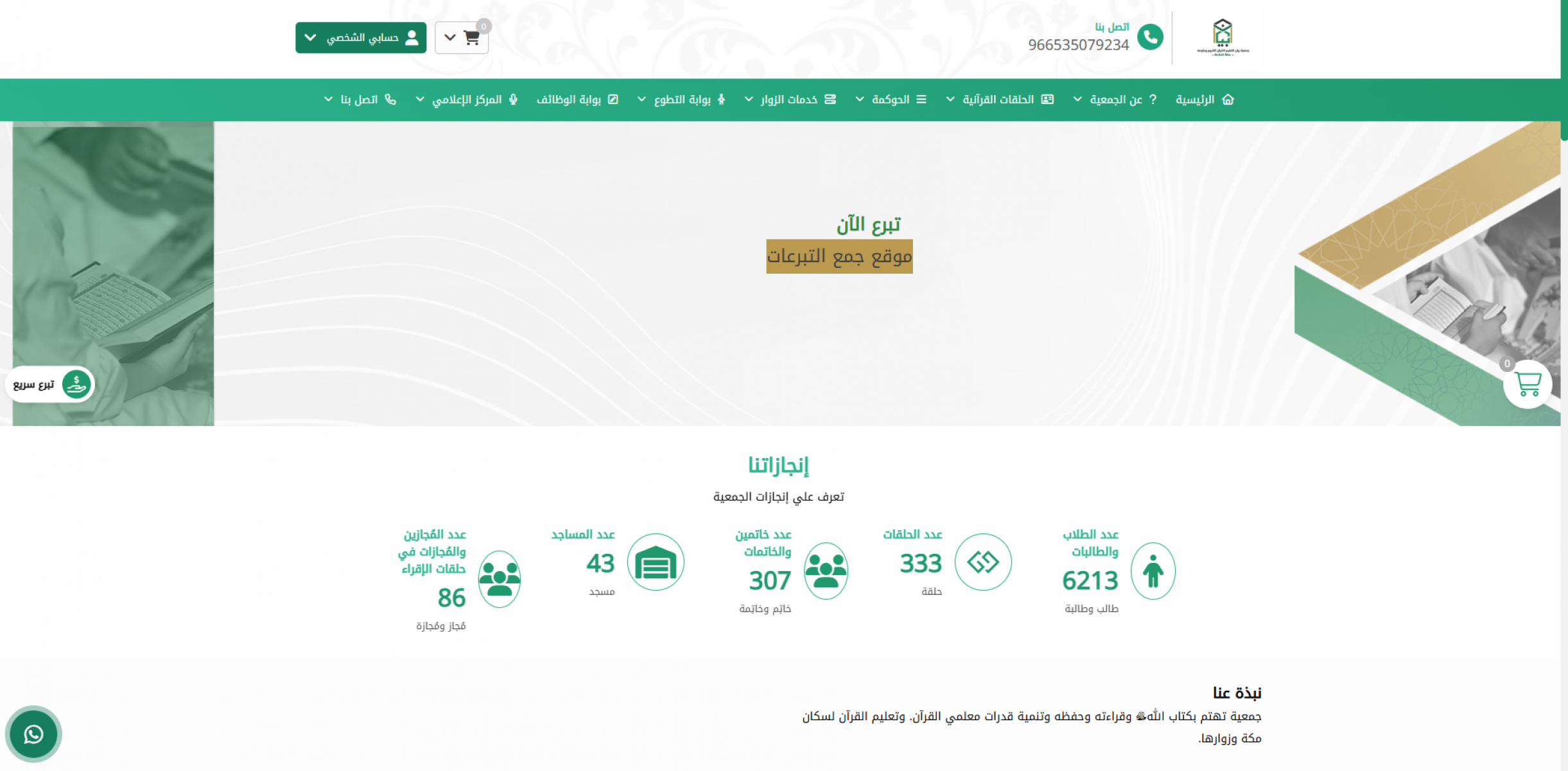Image resolution: width=1568 pixels, height=771 pixels.
Task: Click the Quran completers group icon
Action: (x=826, y=571)
